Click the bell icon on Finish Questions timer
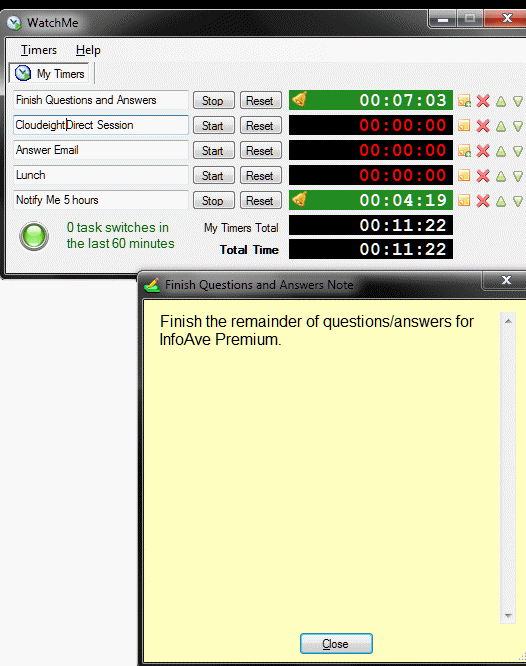Viewport: 526px width, 666px height. 300,99
